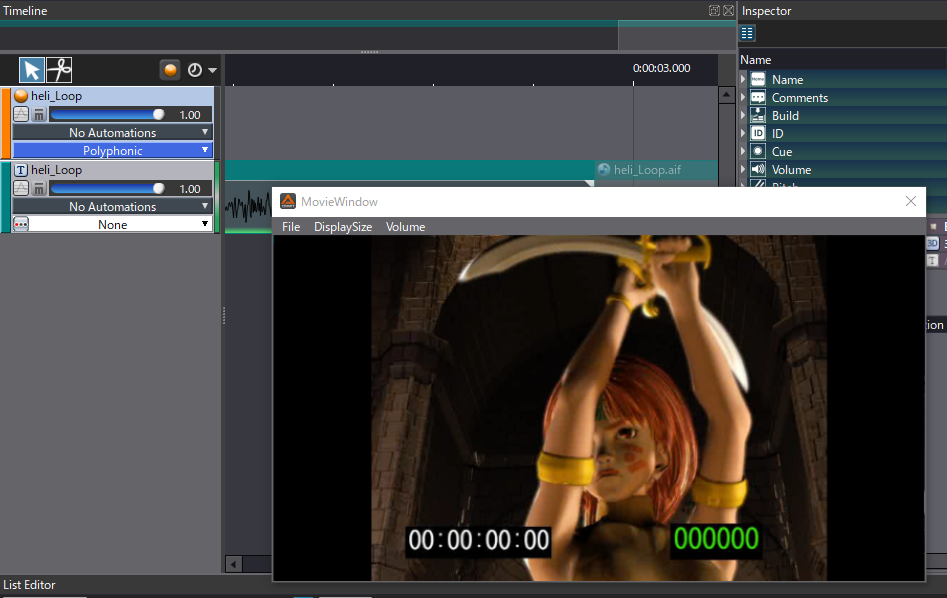
Task: Select the Build label in Inspector
Action: tap(785, 115)
